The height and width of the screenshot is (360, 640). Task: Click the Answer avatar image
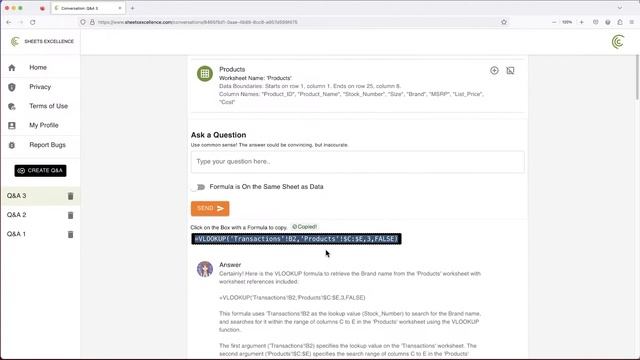(x=205, y=269)
